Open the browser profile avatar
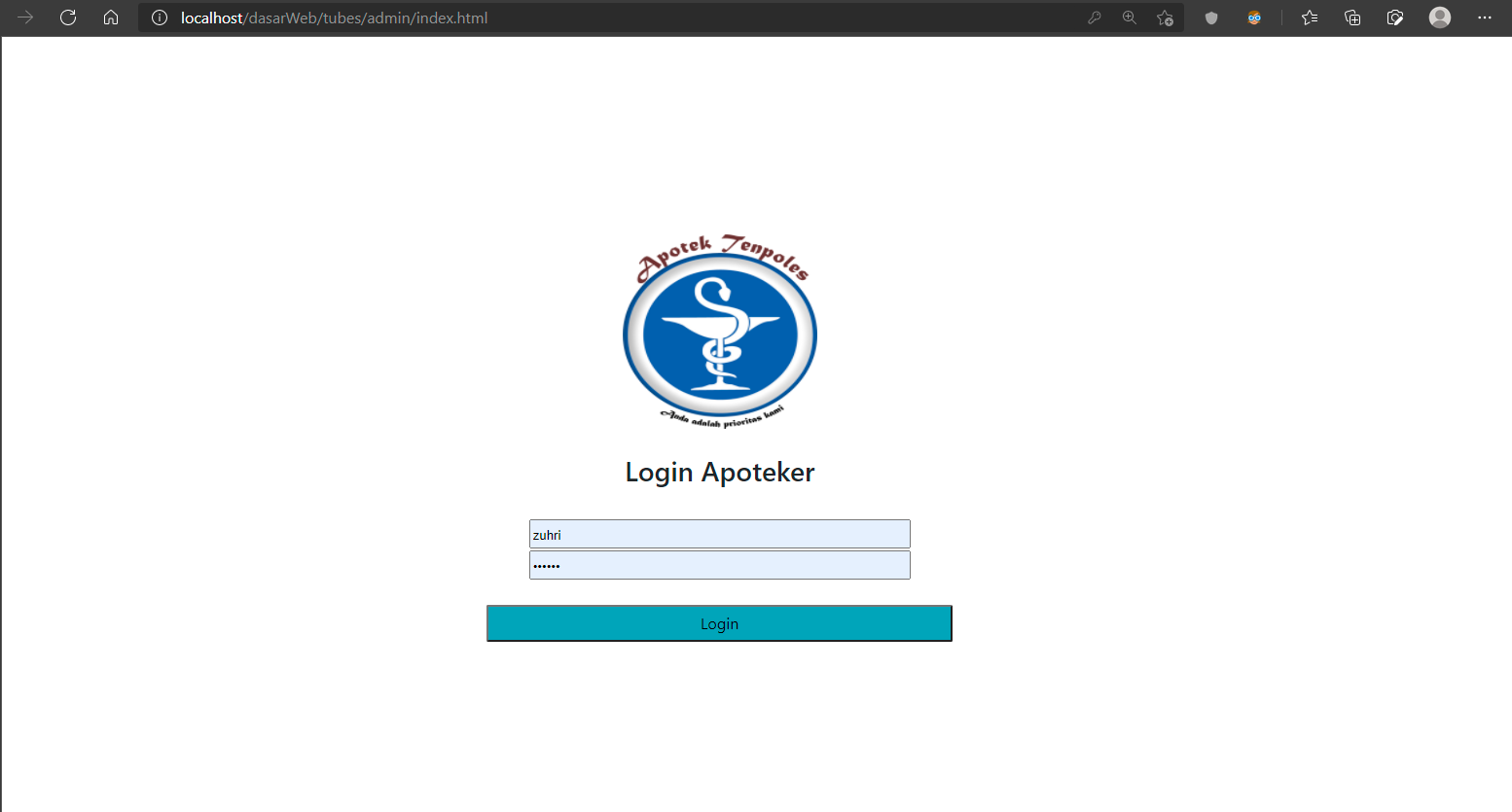Image resolution: width=1512 pixels, height=812 pixels. coord(1440,18)
